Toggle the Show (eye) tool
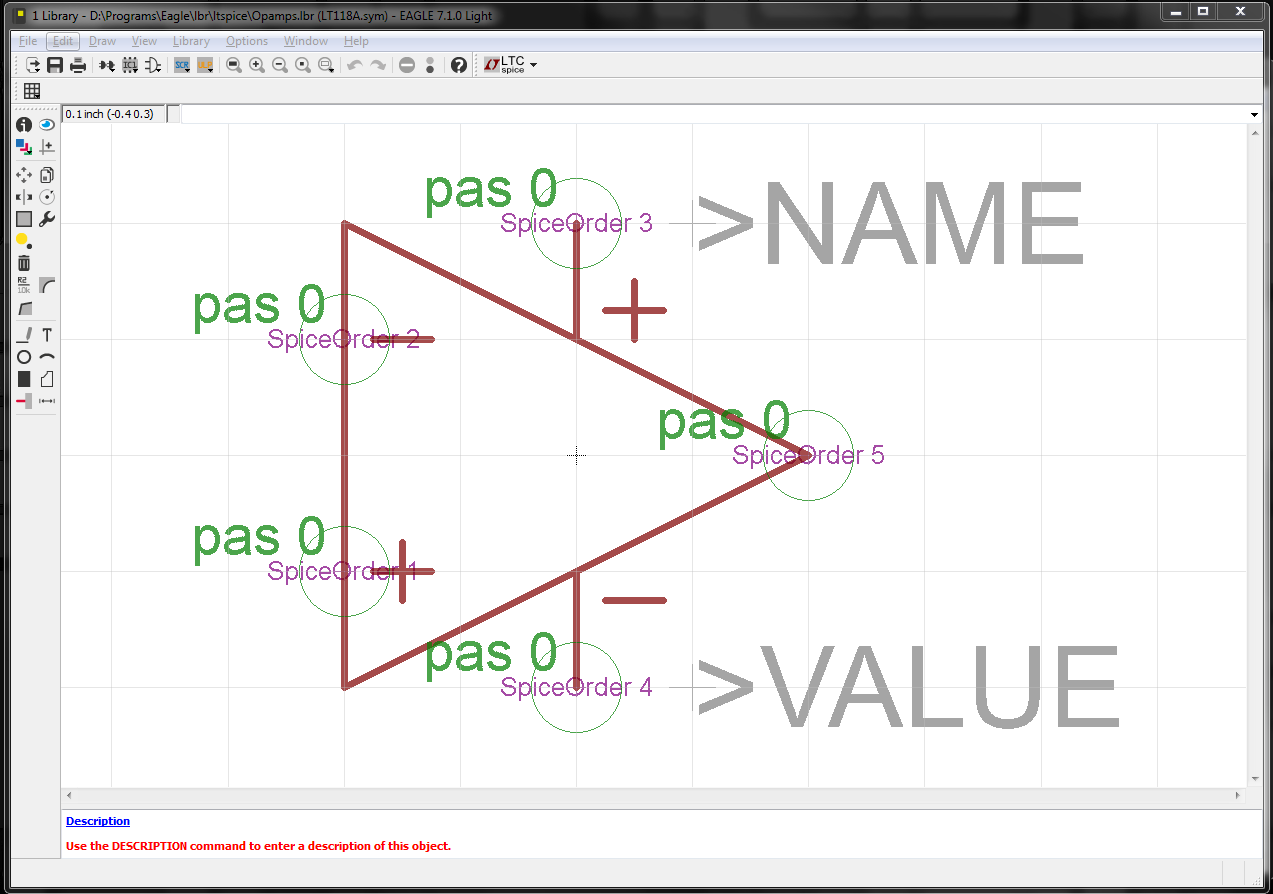The width and height of the screenshot is (1273, 894). click(46, 124)
